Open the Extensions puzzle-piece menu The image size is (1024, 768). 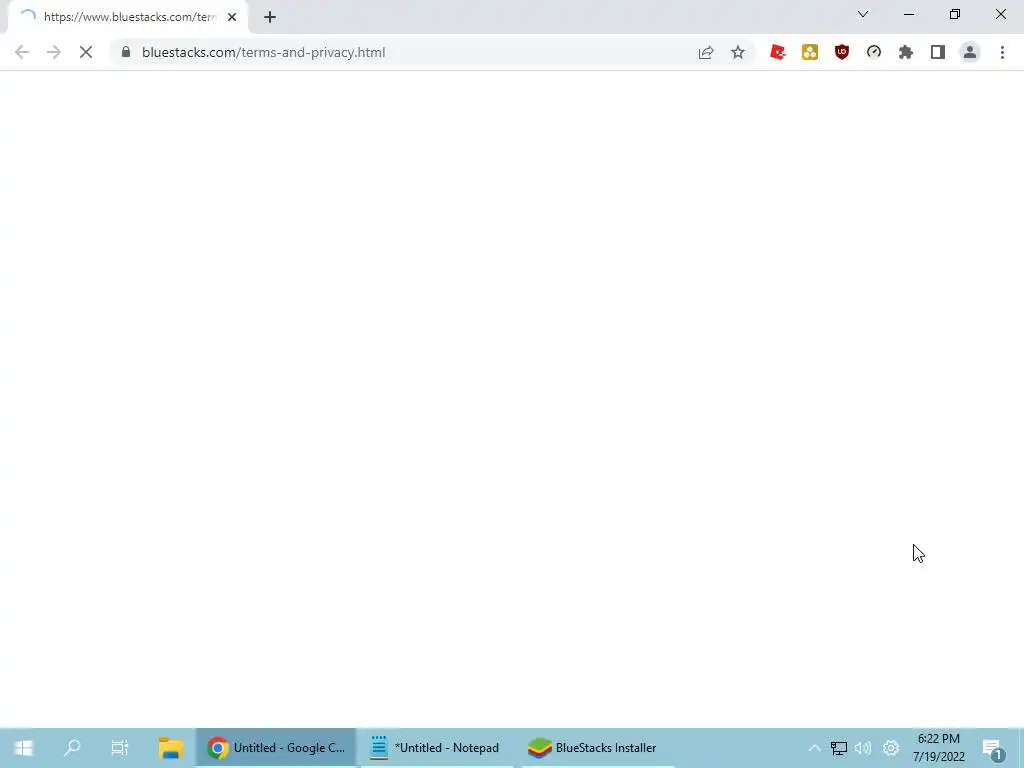tap(906, 52)
